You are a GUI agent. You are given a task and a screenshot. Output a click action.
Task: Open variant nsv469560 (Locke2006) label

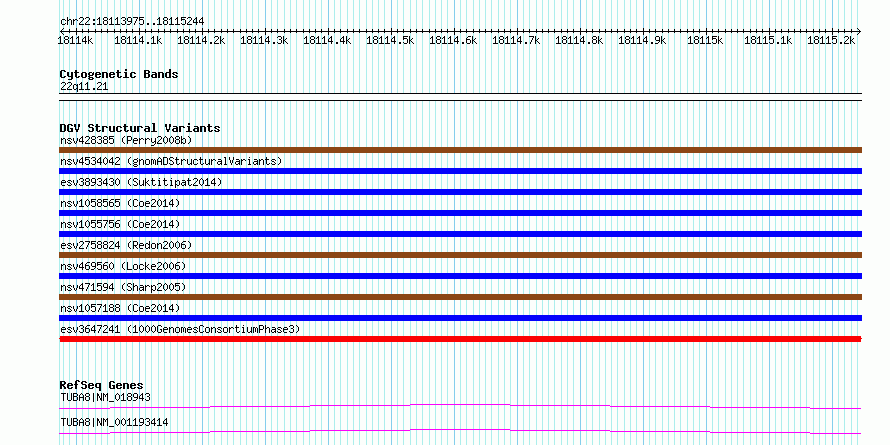coord(123,266)
